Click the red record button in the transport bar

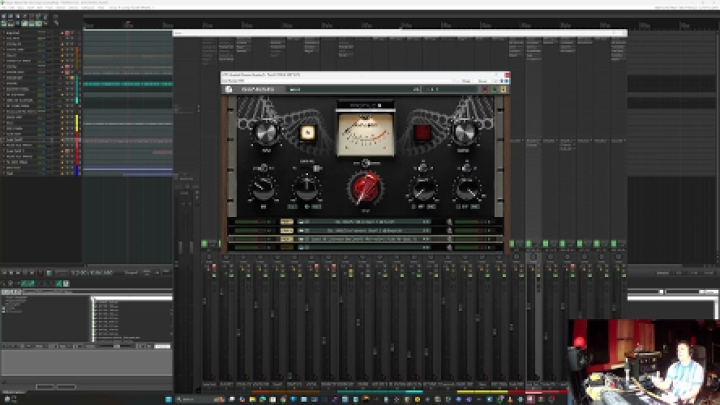pyautogui.click(x=41, y=273)
